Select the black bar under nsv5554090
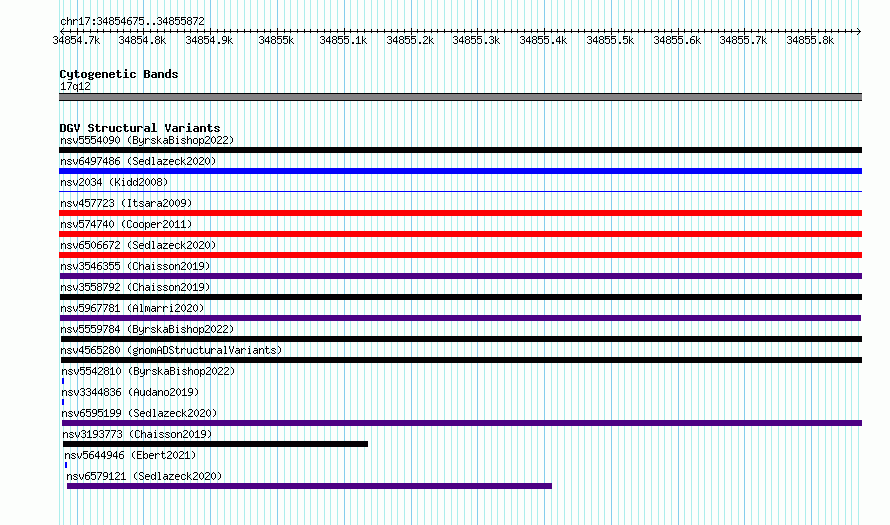Screen dimensions: 890x525 tap(460, 150)
